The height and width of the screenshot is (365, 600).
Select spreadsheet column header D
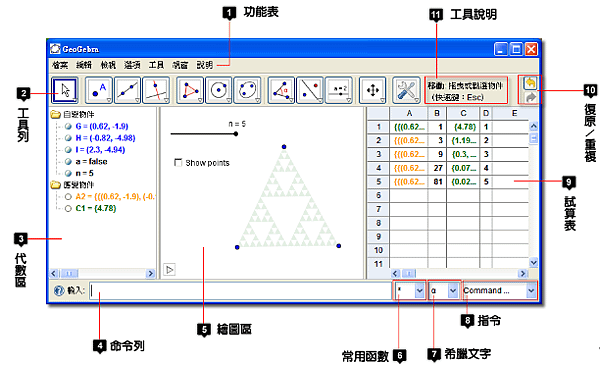(x=486, y=113)
